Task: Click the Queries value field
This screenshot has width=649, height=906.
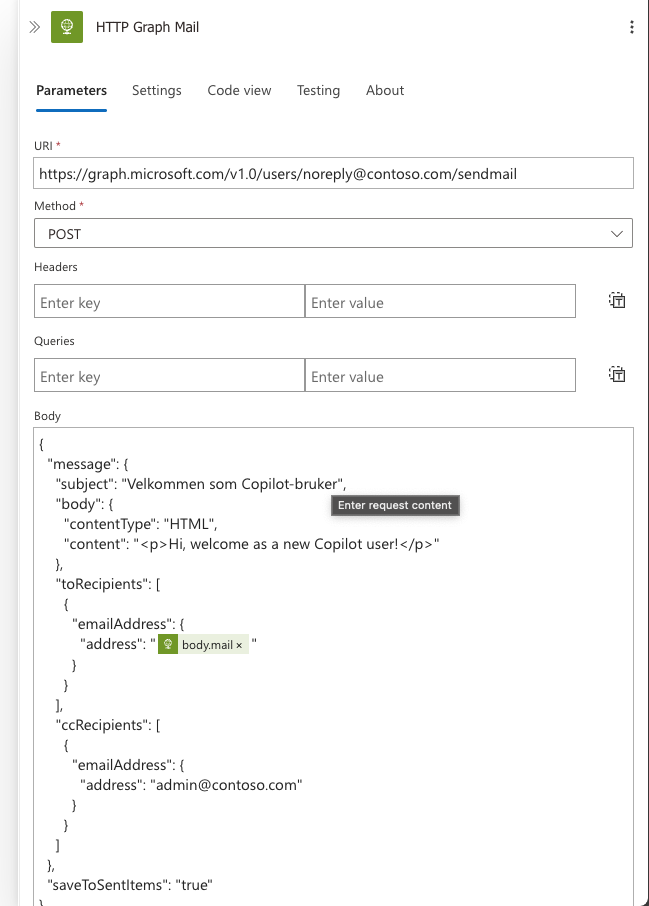Action: tap(440, 376)
